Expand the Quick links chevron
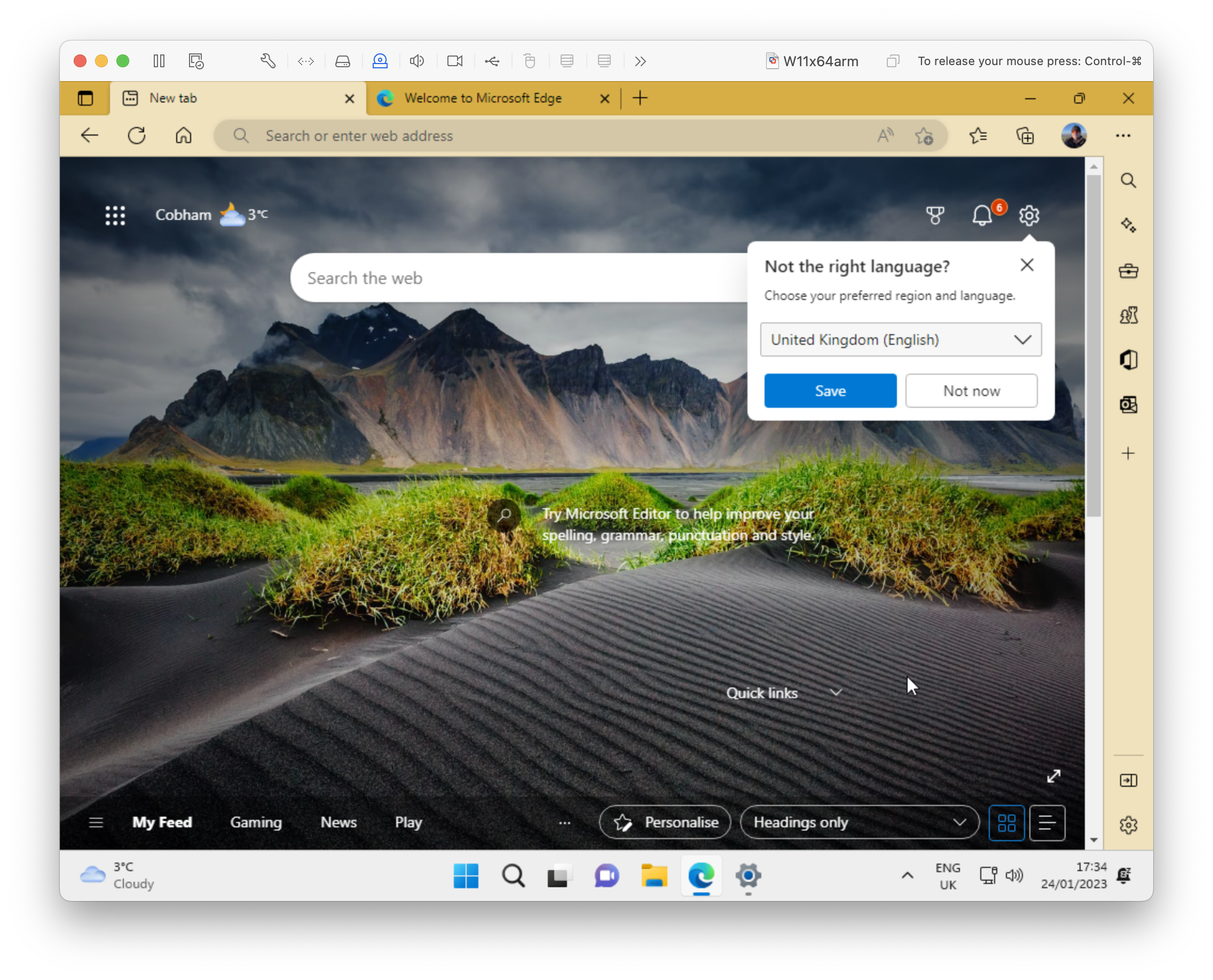The height and width of the screenshot is (980, 1213). click(836, 693)
